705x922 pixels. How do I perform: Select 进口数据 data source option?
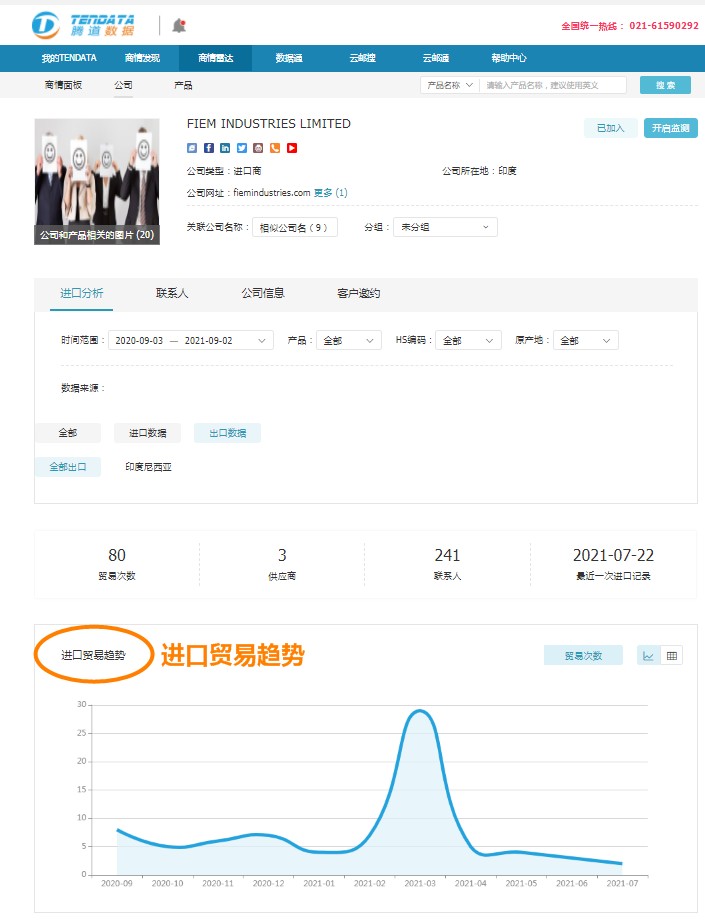click(x=148, y=433)
